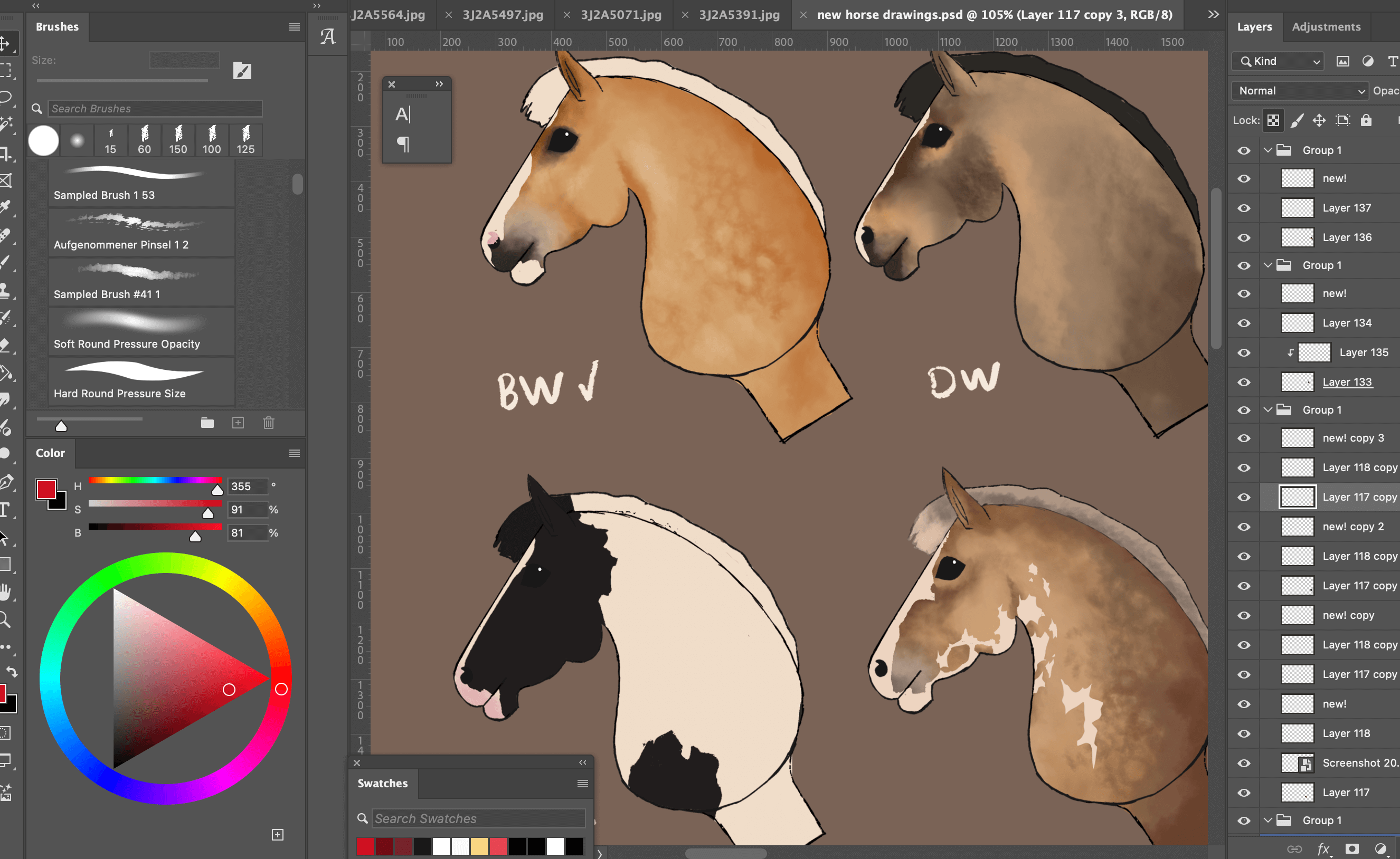Image resolution: width=1400 pixels, height=859 pixels.
Task: Hide the Screenshot layer eye icon
Action: coord(1244,763)
